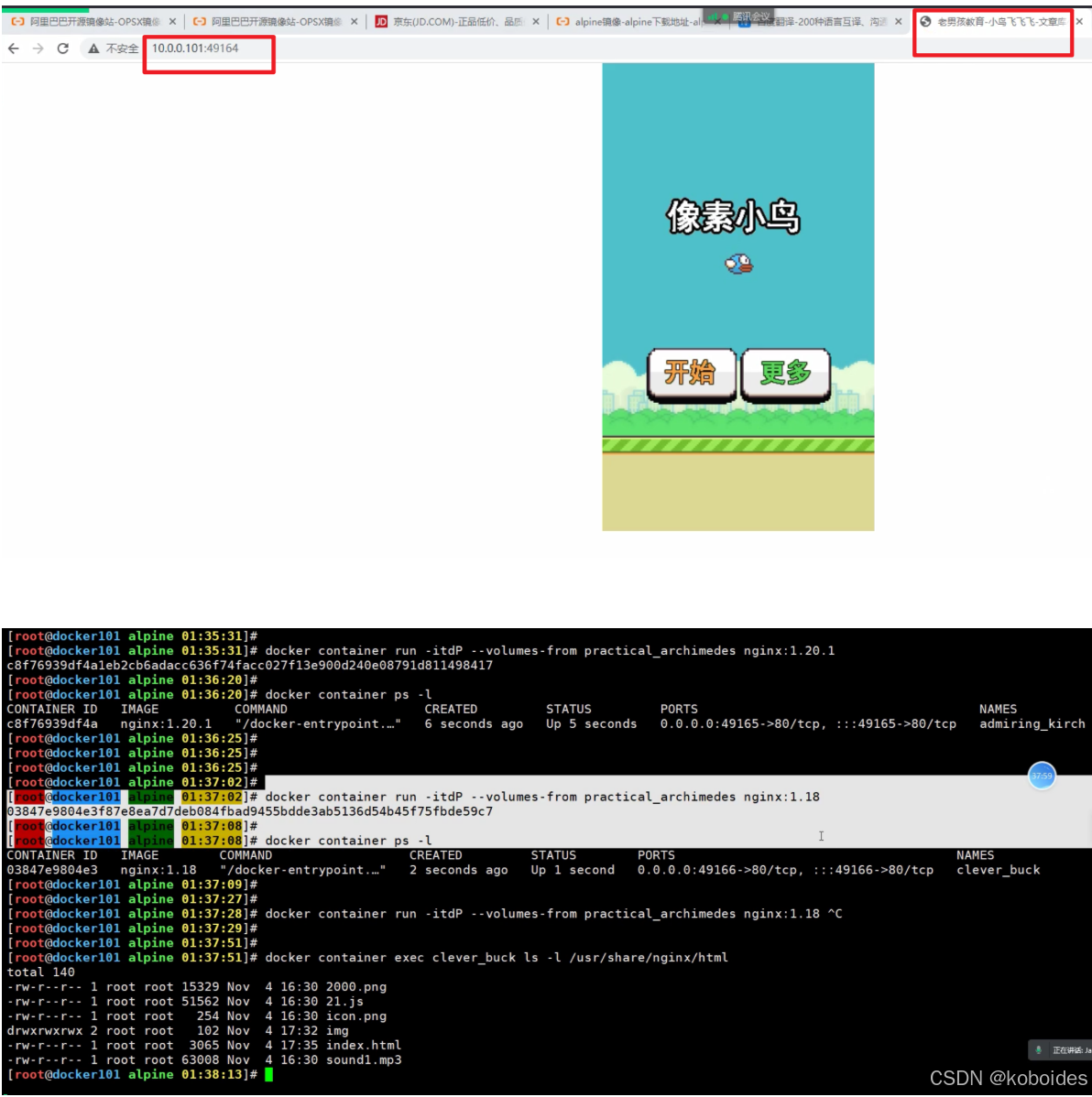Image resolution: width=1092 pixels, height=1097 pixels.
Task: Click the 'Up 5 seconds' status value
Action: [592, 724]
